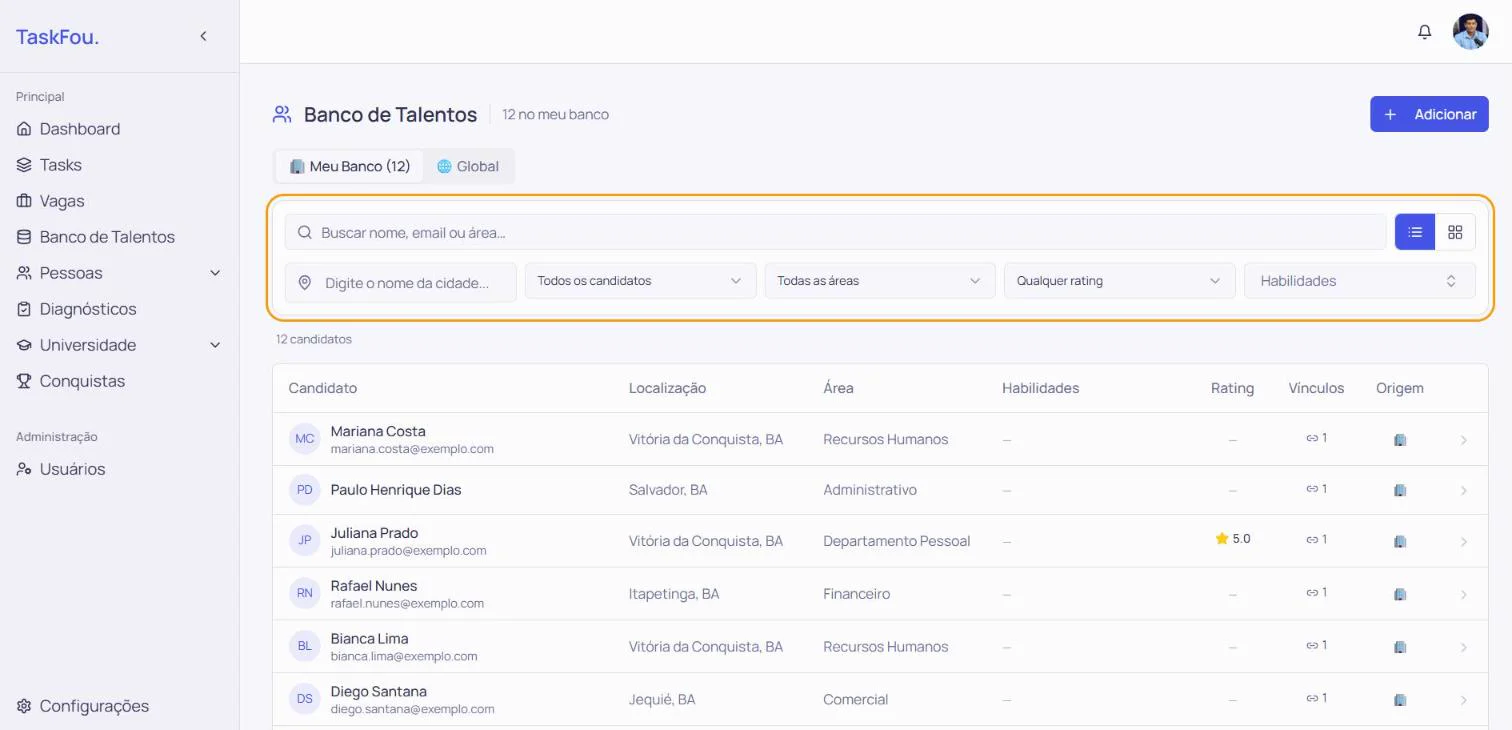
Task: Open the user profile avatar menu
Action: (1470, 32)
